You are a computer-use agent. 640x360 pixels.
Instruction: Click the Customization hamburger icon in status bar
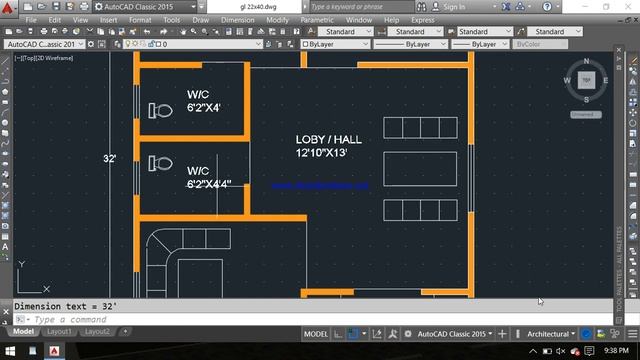[x=632, y=334]
